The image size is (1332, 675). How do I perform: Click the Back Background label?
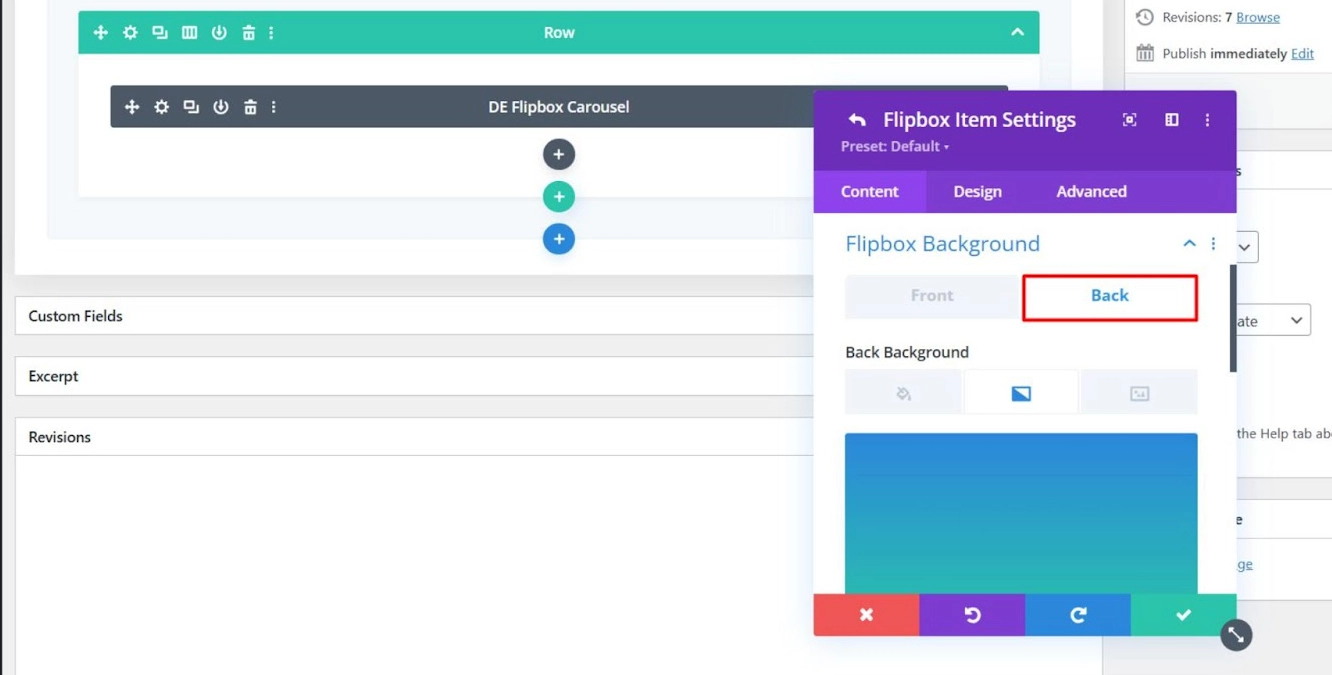tap(907, 352)
